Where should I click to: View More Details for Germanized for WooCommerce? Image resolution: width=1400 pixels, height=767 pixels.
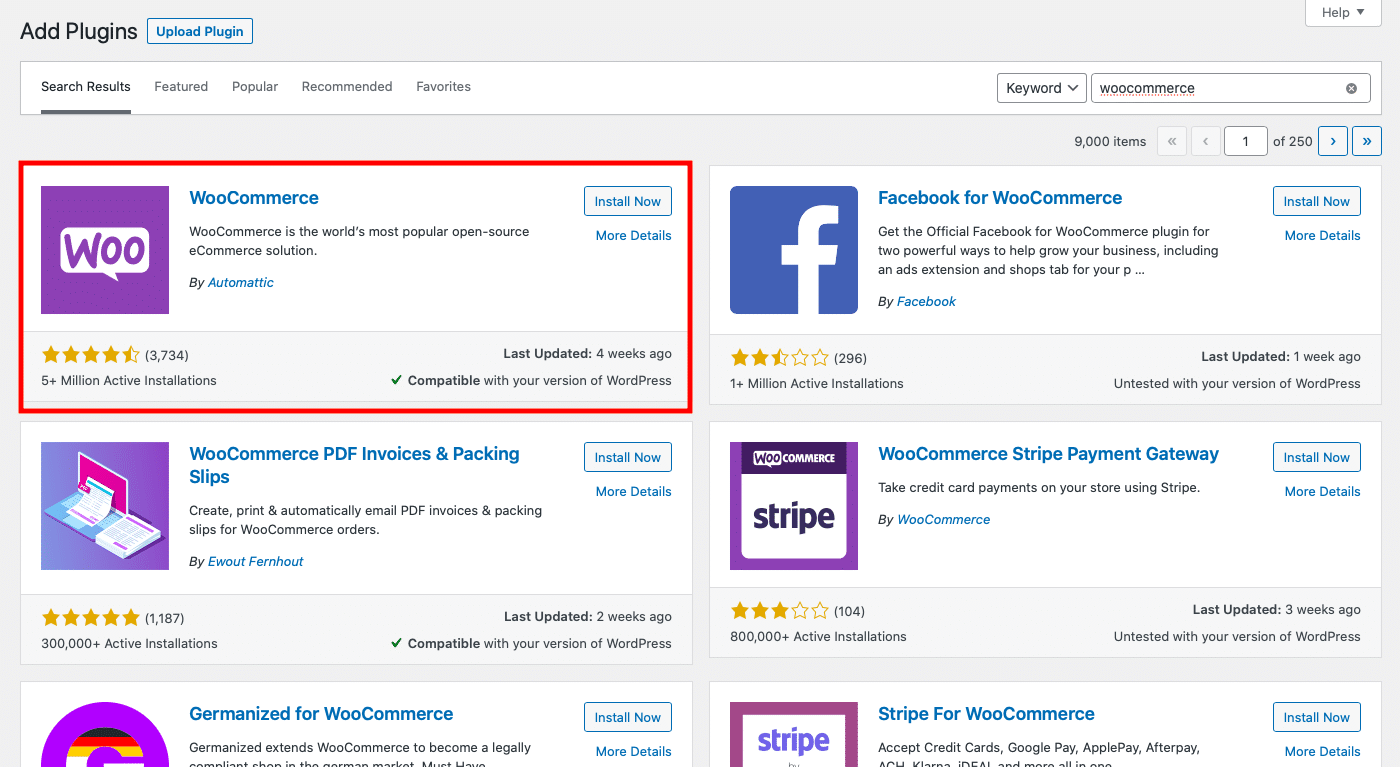(634, 752)
